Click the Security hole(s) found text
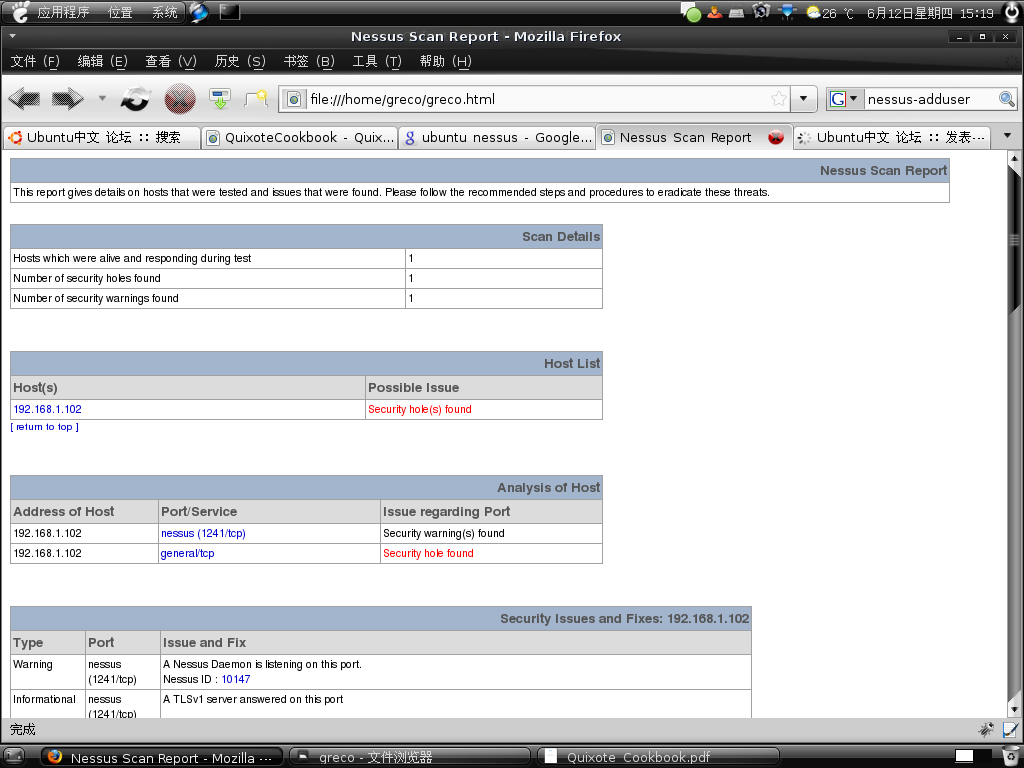Image resolution: width=1024 pixels, height=768 pixels. click(x=420, y=409)
